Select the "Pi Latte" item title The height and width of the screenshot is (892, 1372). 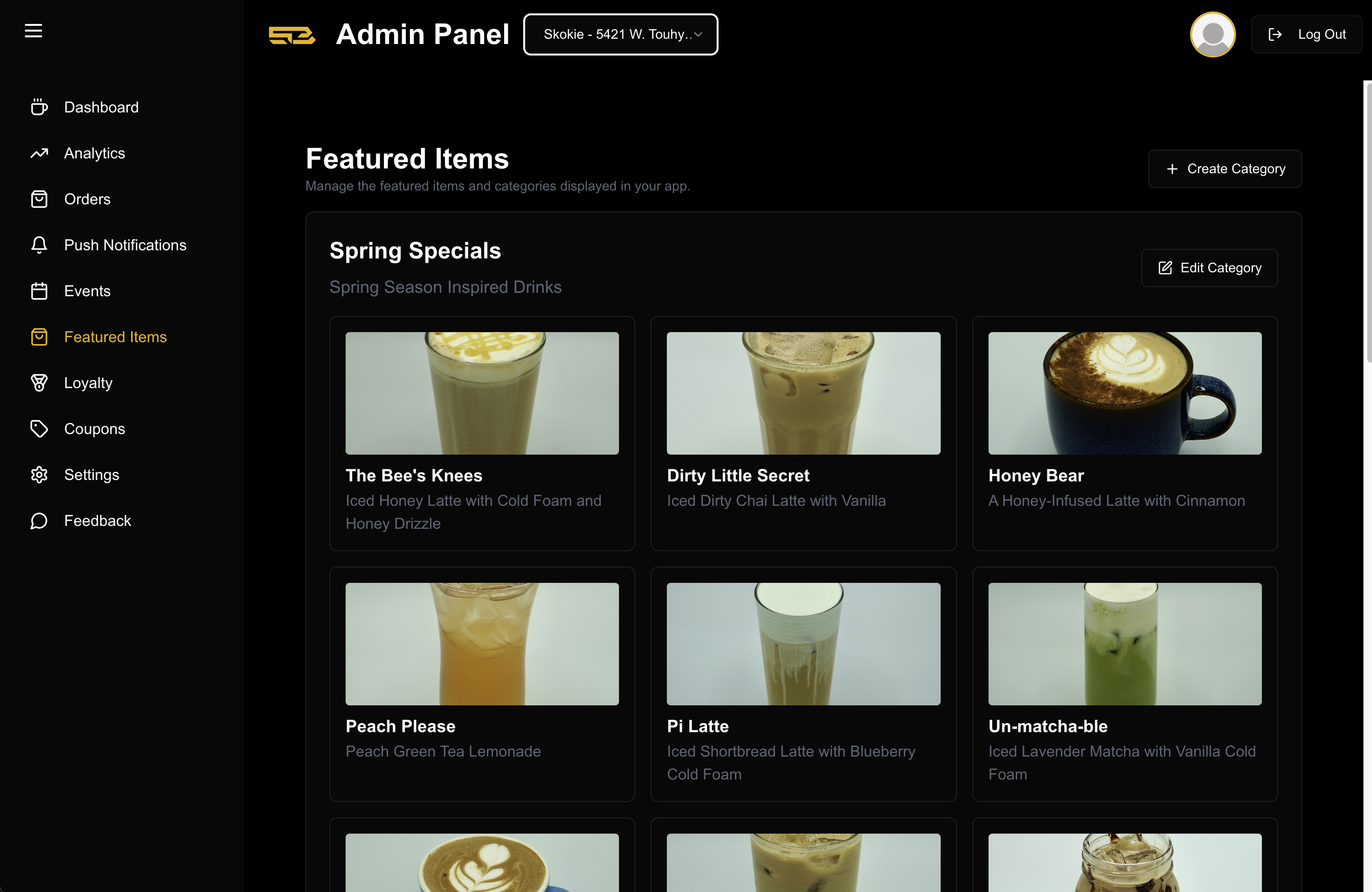coord(697,726)
